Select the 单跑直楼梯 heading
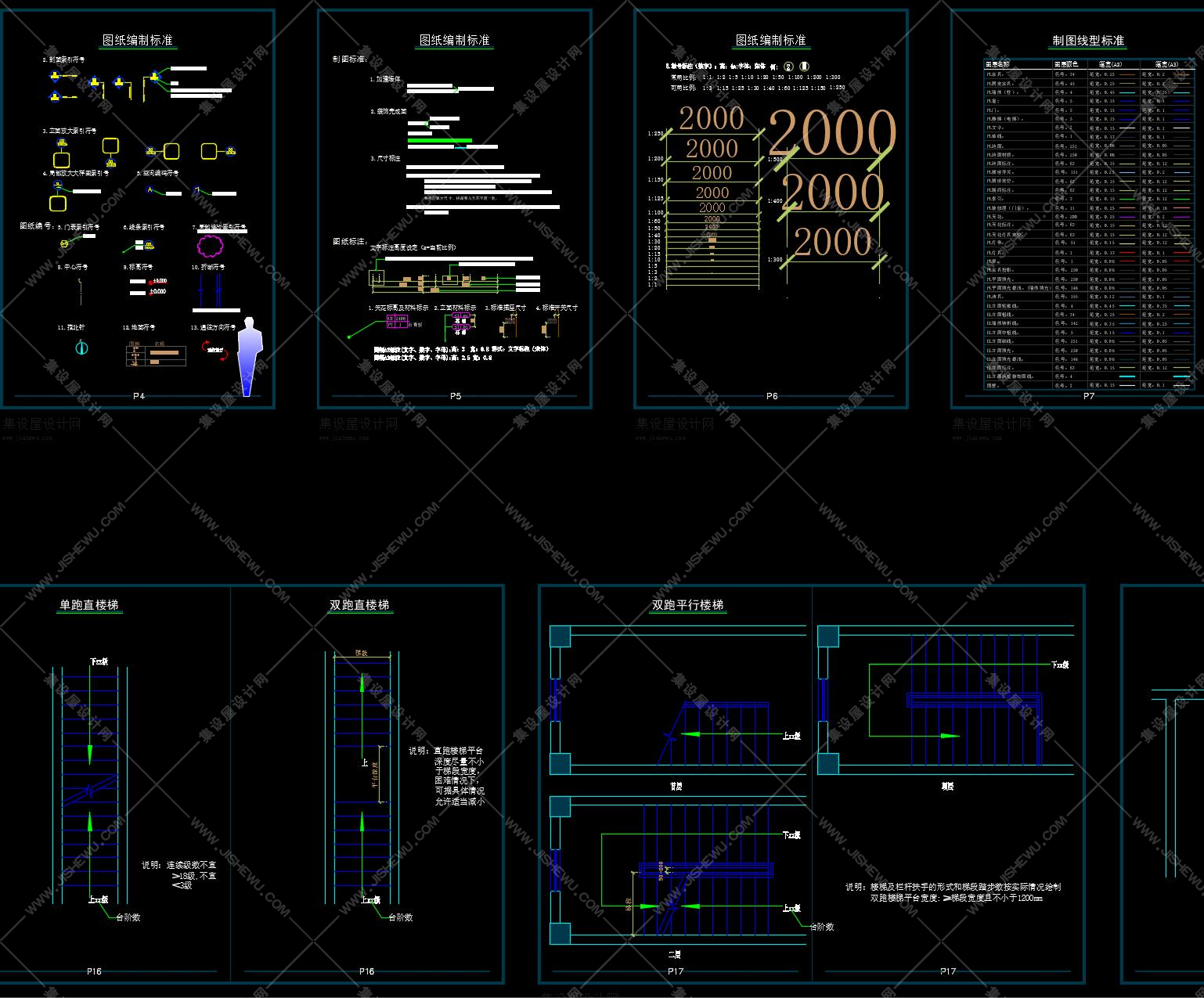Image resolution: width=1204 pixels, height=998 pixels. (x=89, y=605)
